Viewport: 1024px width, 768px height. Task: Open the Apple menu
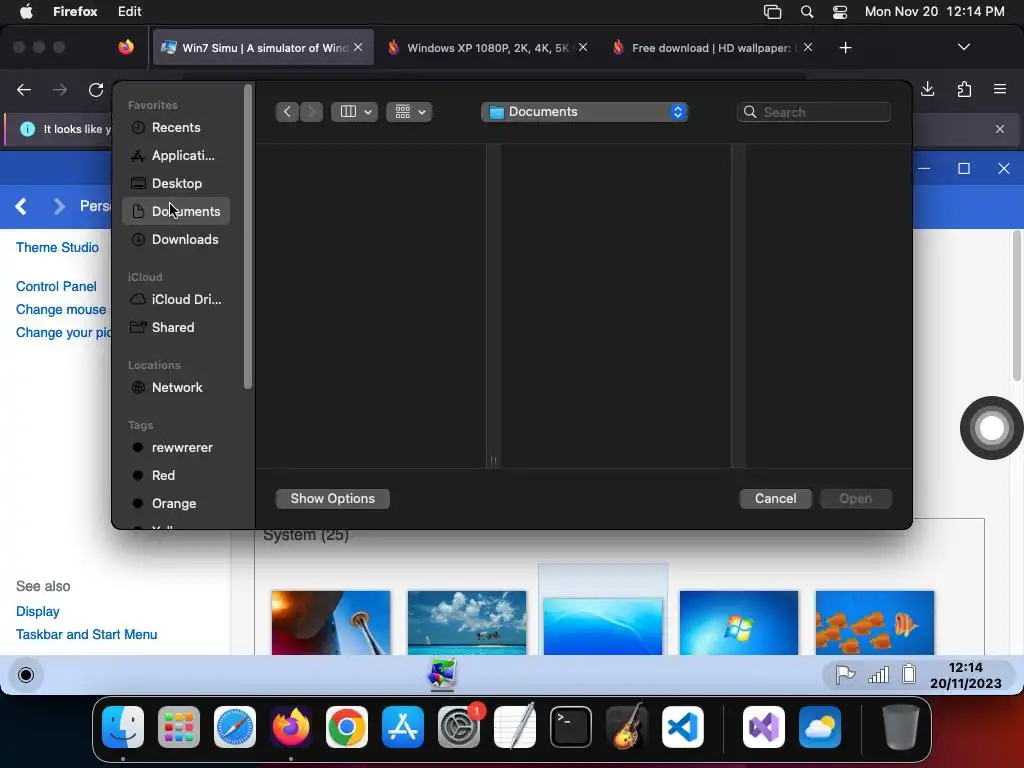click(26, 12)
